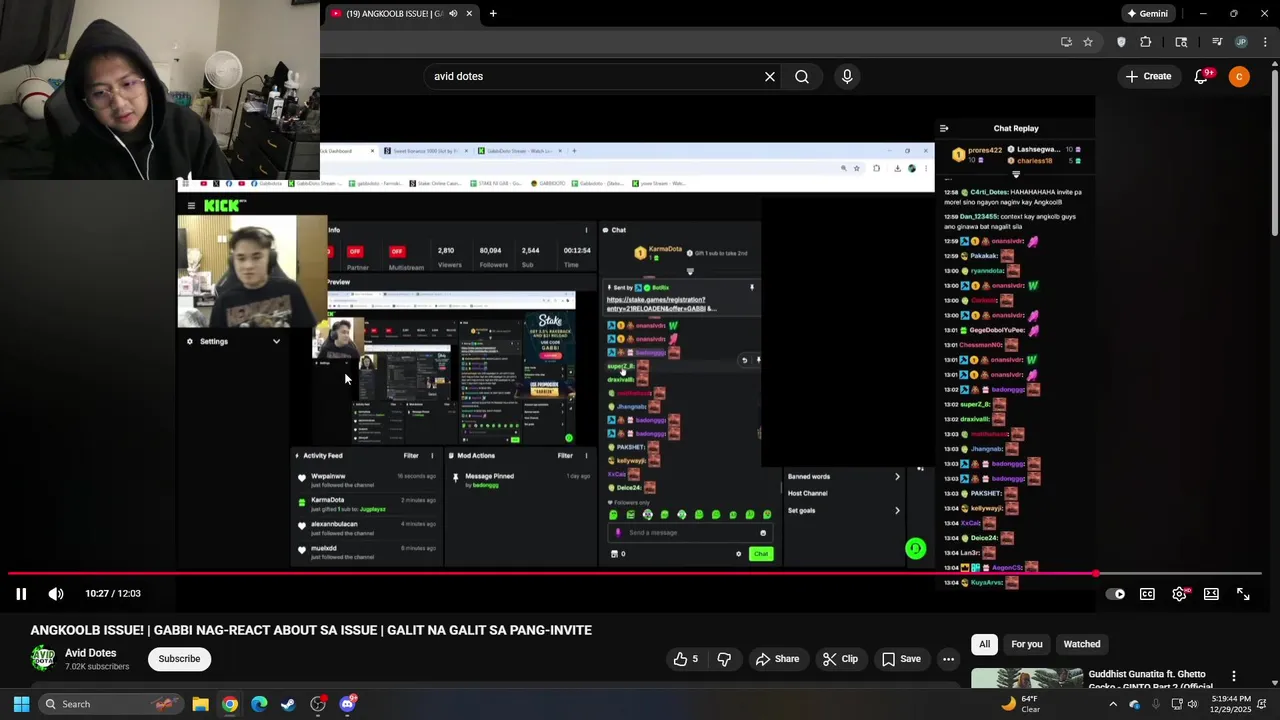Open the Avid Dotes channel name link

point(91,653)
